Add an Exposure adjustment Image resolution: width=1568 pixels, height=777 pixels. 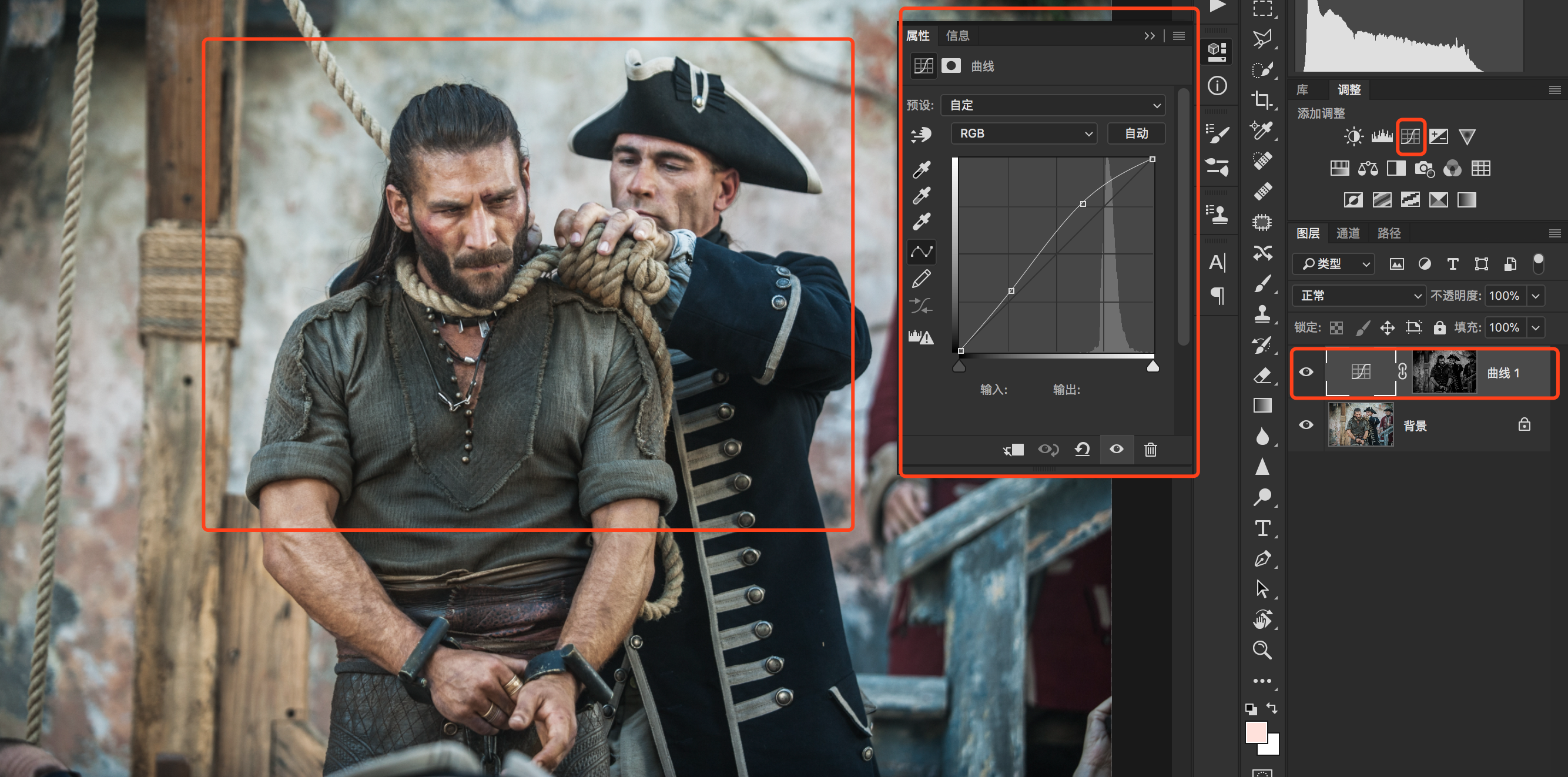1438,136
